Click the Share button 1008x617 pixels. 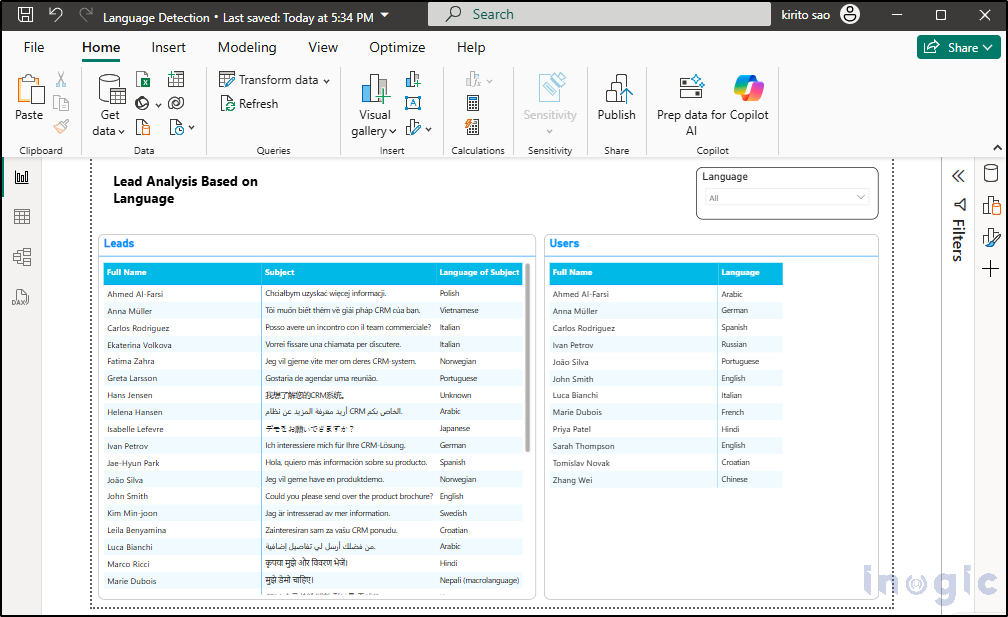(958, 47)
